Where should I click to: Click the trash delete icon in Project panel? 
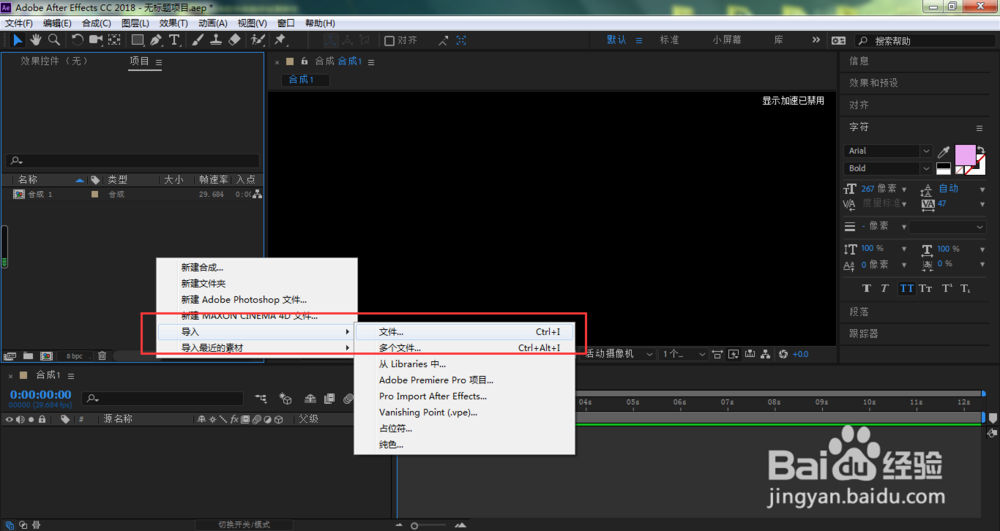point(102,356)
